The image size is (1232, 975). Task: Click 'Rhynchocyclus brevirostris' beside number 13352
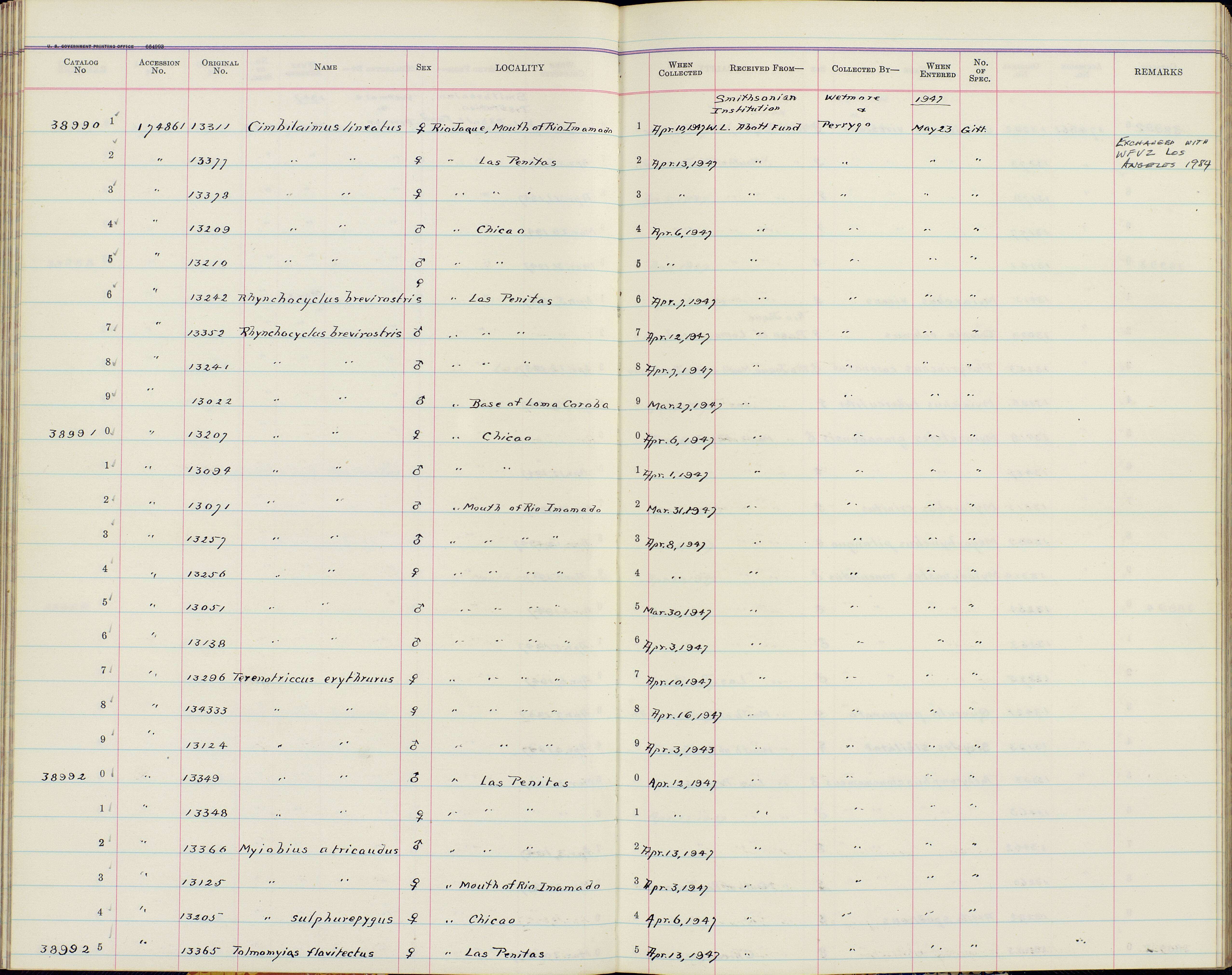tap(322, 333)
